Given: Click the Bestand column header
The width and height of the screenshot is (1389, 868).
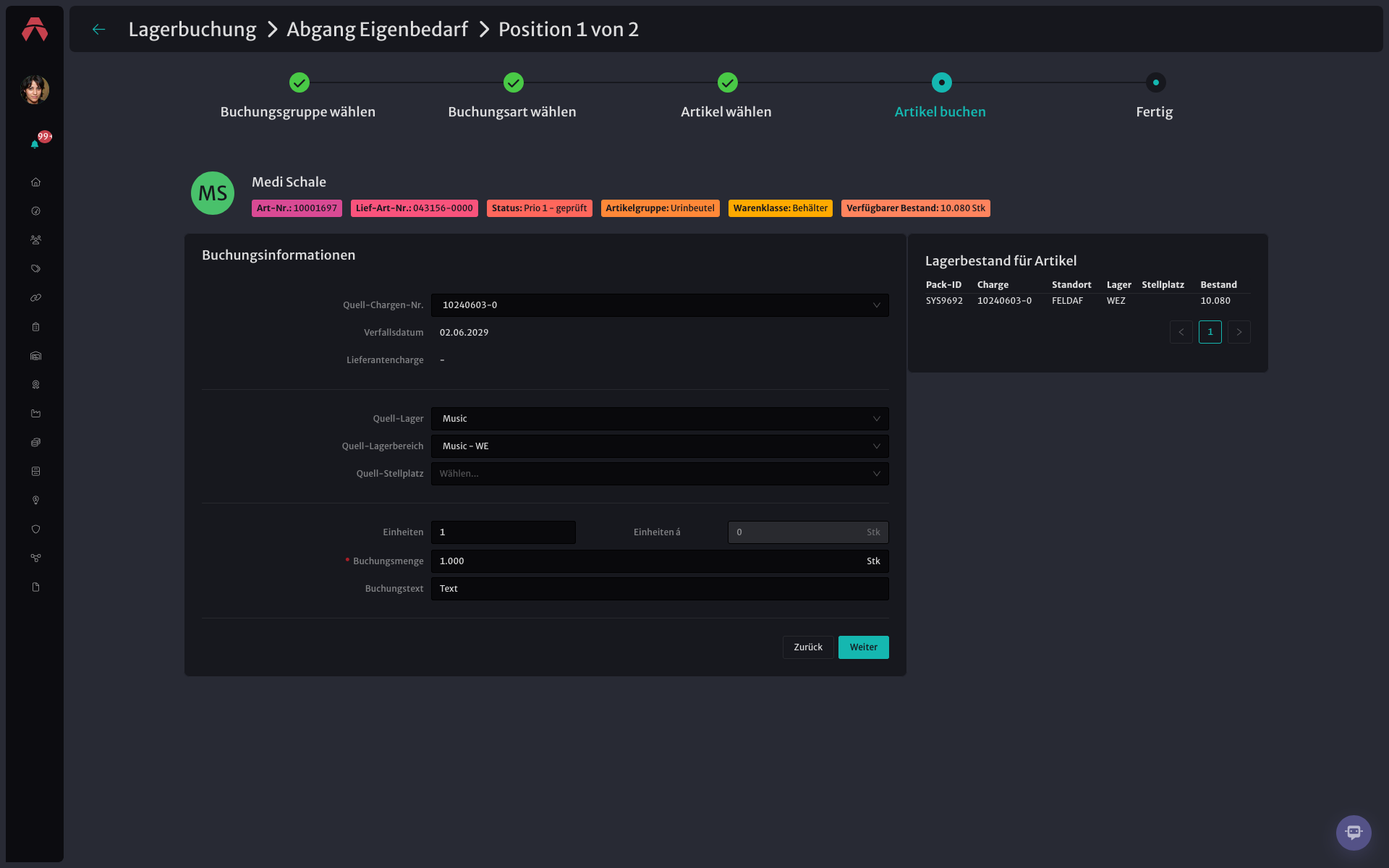Looking at the screenshot, I should 1218,285.
